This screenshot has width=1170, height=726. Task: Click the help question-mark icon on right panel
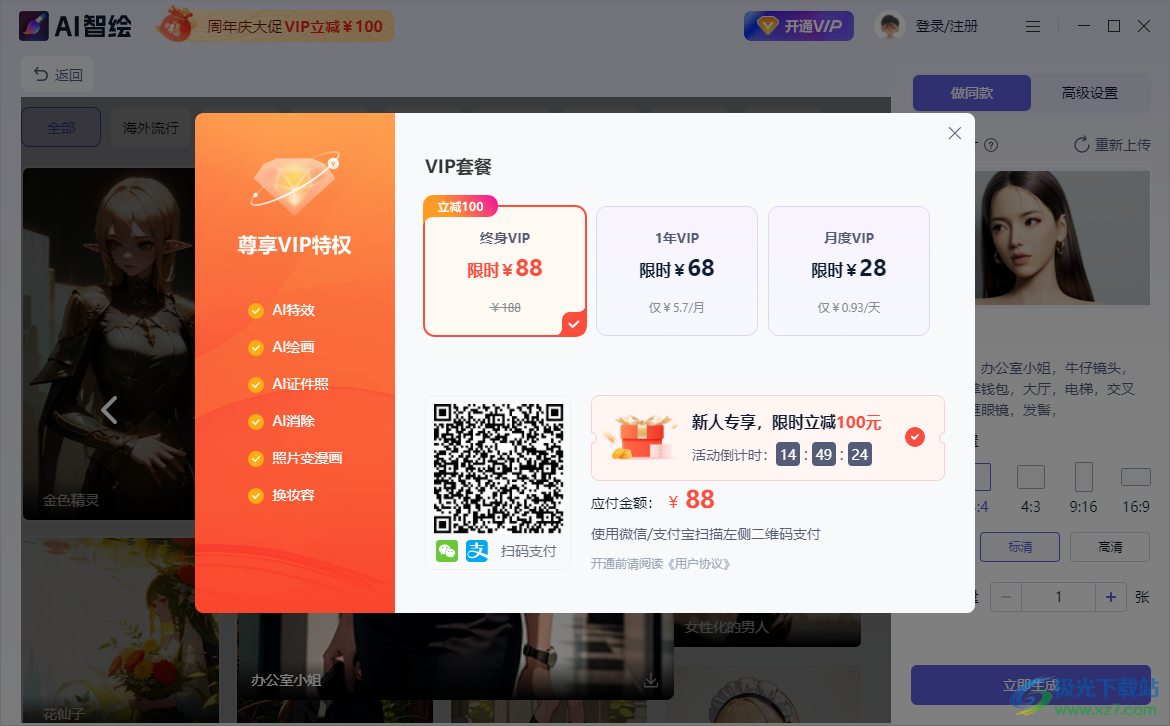coord(990,144)
